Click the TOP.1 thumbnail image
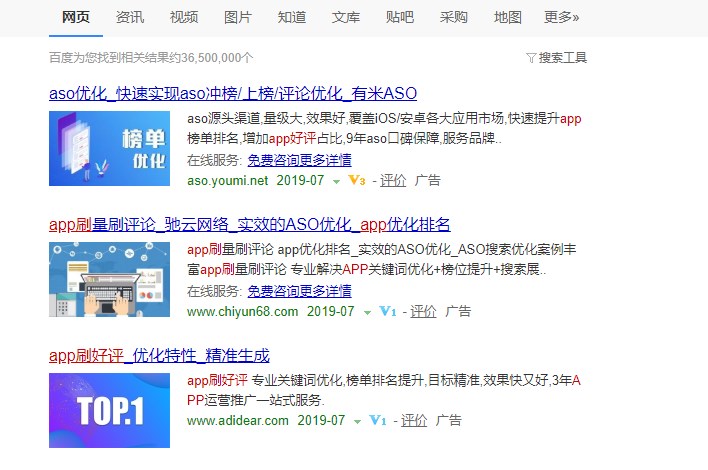This screenshot has height=470, width=708. 109,410
